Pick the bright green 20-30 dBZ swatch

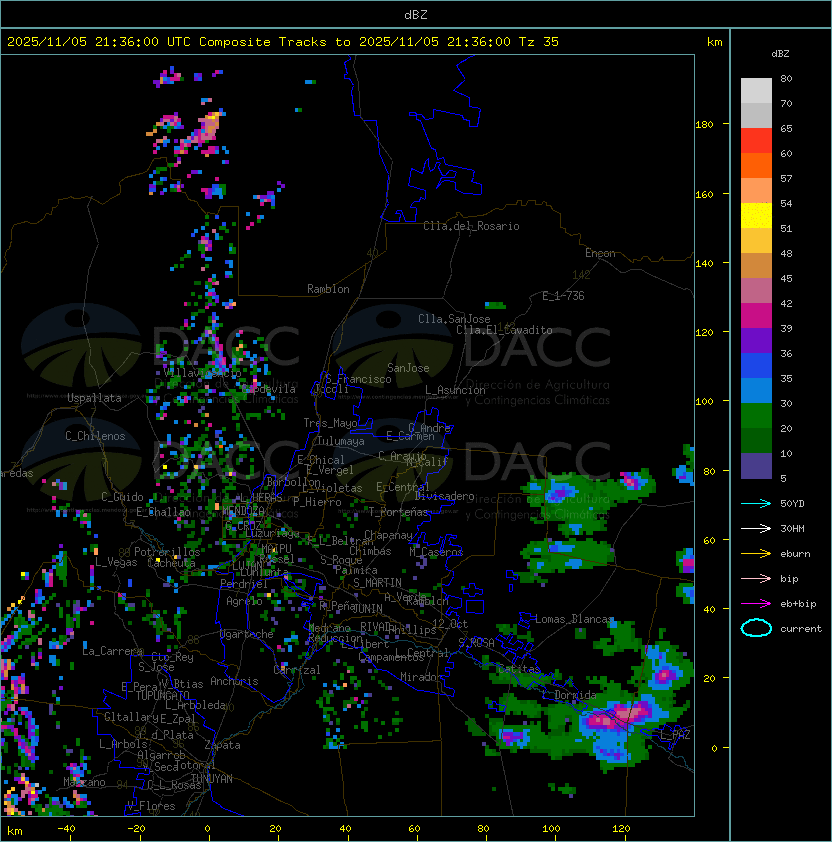pyautogui.click(x=756, y=416)
